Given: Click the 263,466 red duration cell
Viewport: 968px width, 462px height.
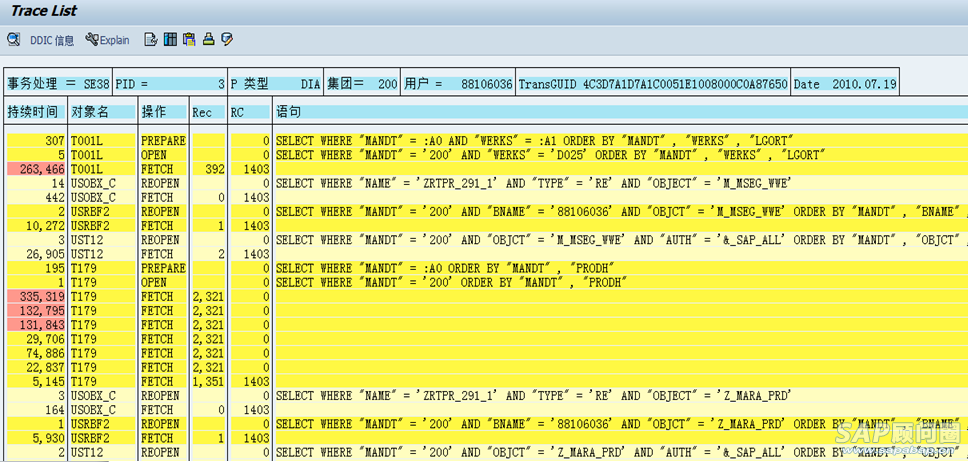Looking at the screenshot, I should (x=36, y=170).
